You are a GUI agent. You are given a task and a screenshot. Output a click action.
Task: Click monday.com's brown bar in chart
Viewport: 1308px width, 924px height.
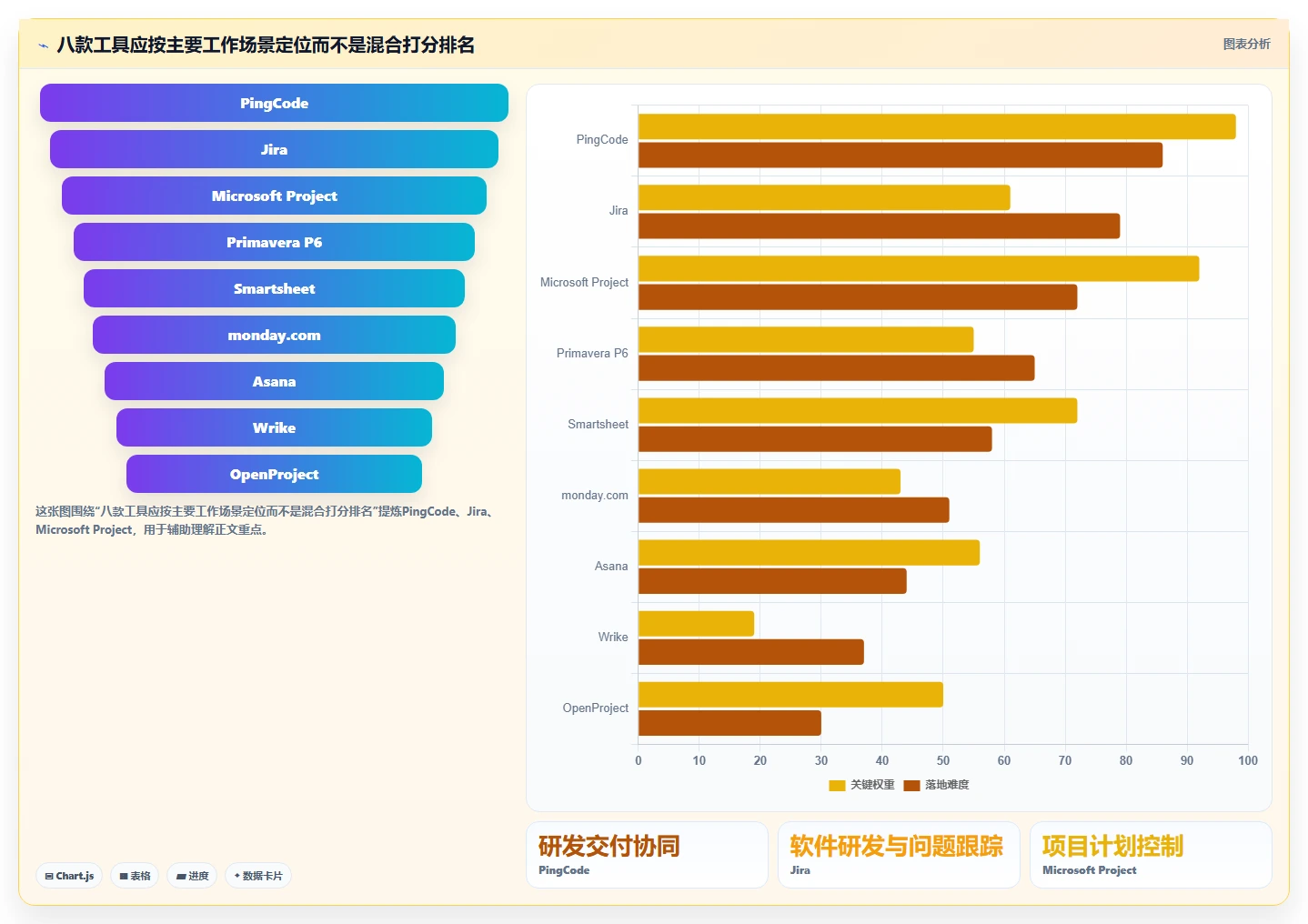[x=793, y=509]
